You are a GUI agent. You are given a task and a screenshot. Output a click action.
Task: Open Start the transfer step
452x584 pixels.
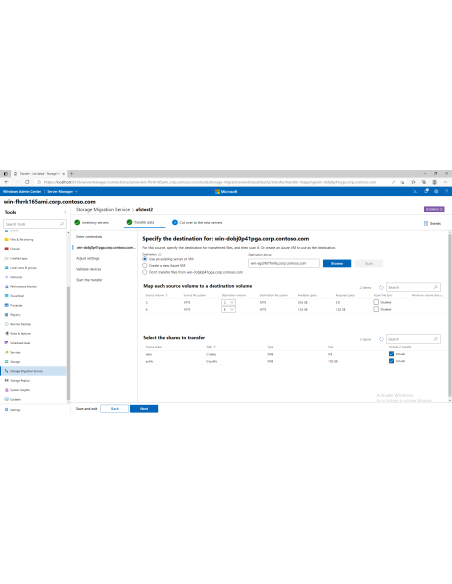coord(89,280)
